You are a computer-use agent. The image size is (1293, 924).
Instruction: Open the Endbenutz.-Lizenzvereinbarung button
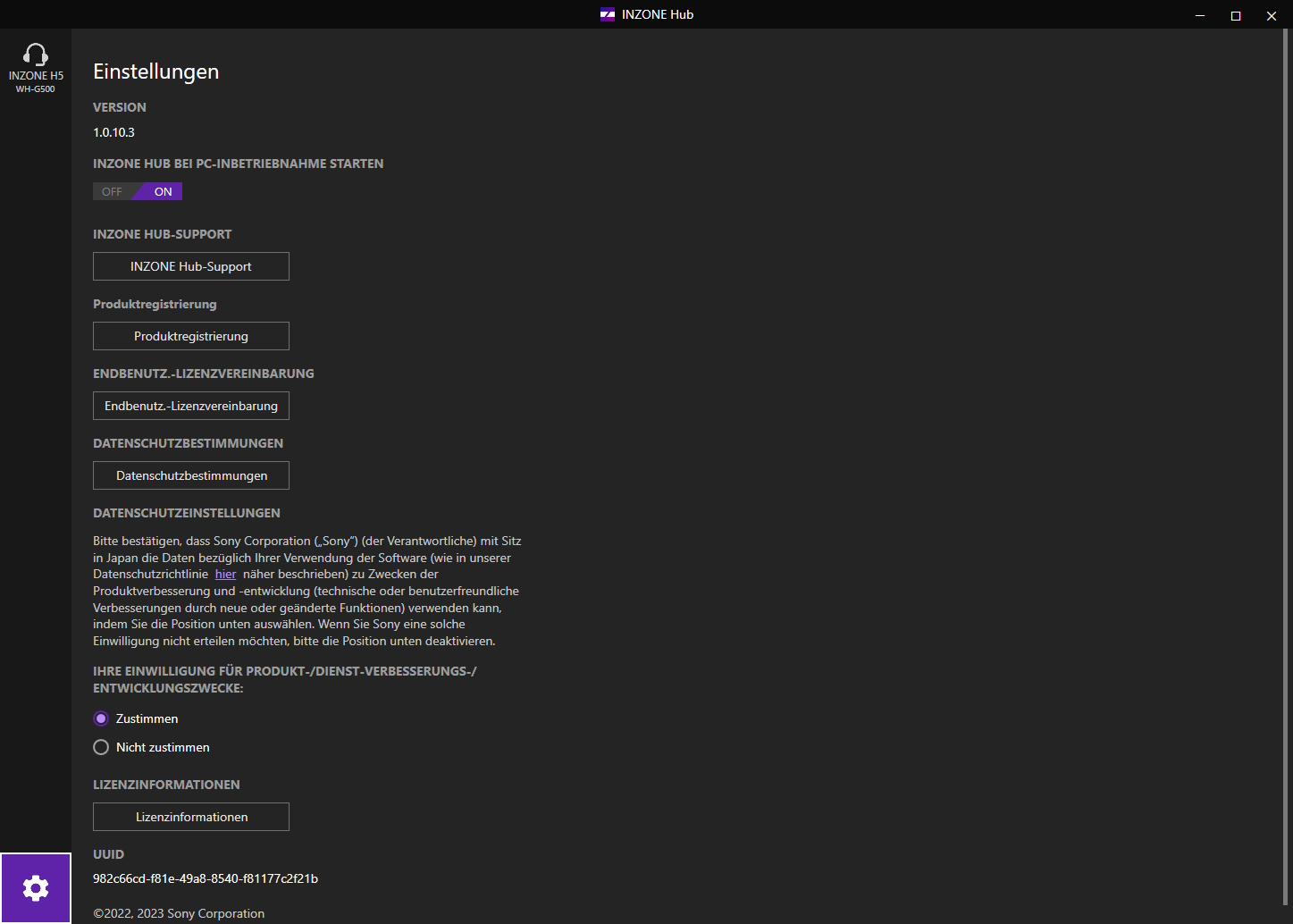191,406
